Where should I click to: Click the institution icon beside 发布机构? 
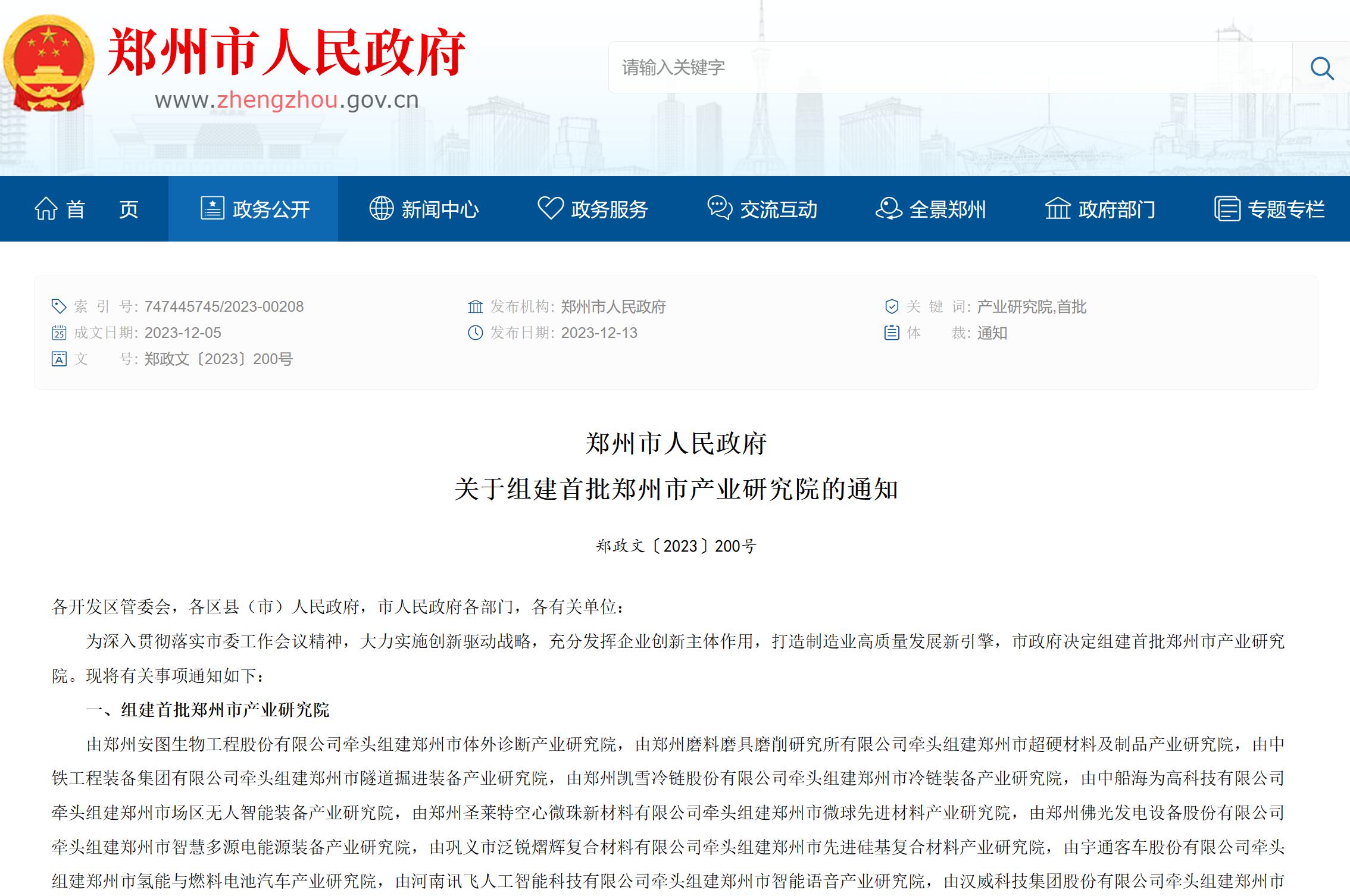(x=475, y=306)
